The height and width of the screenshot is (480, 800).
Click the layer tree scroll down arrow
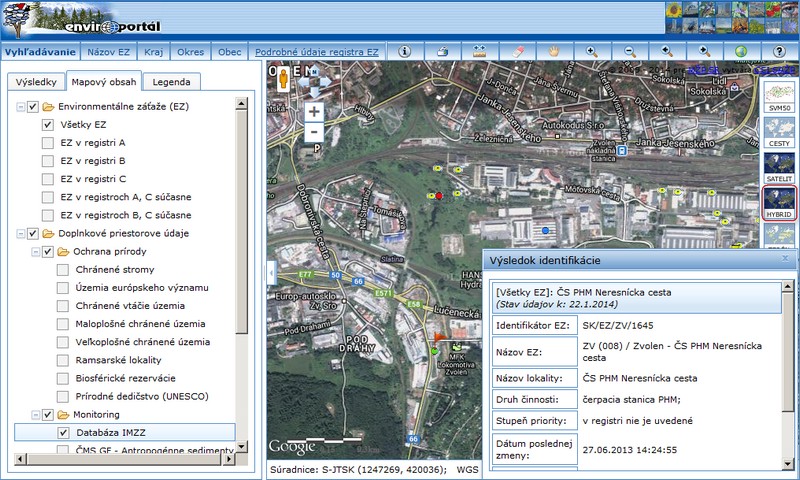pyautogui.click(x=241, y=447)
